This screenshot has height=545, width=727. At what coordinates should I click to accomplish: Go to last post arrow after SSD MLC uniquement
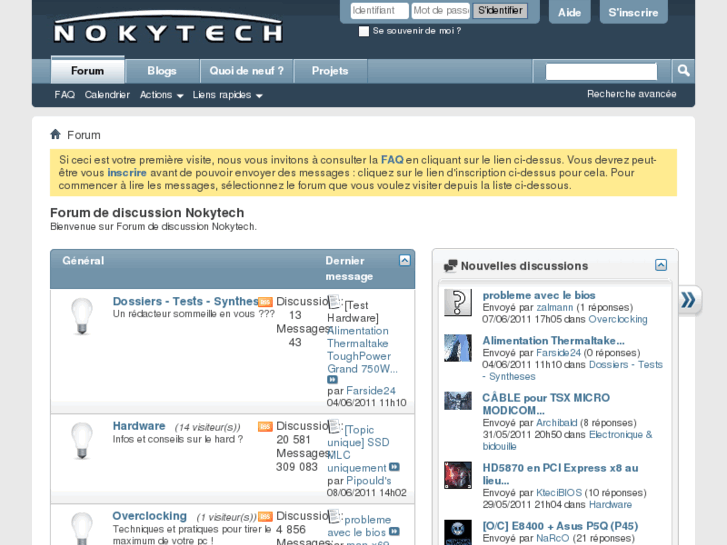(394, 467)
